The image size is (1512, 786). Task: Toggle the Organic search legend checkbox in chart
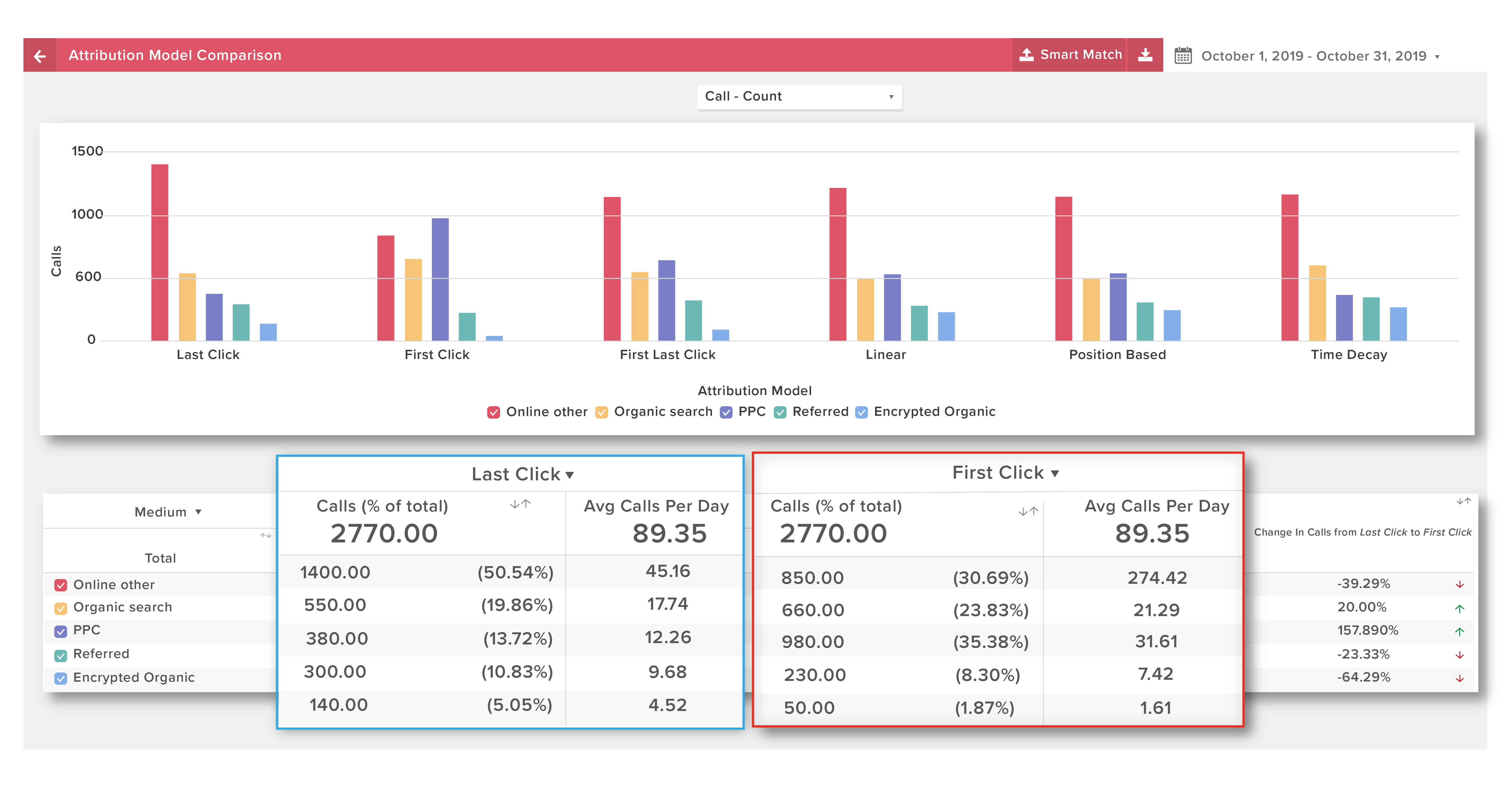coord(602,412)
